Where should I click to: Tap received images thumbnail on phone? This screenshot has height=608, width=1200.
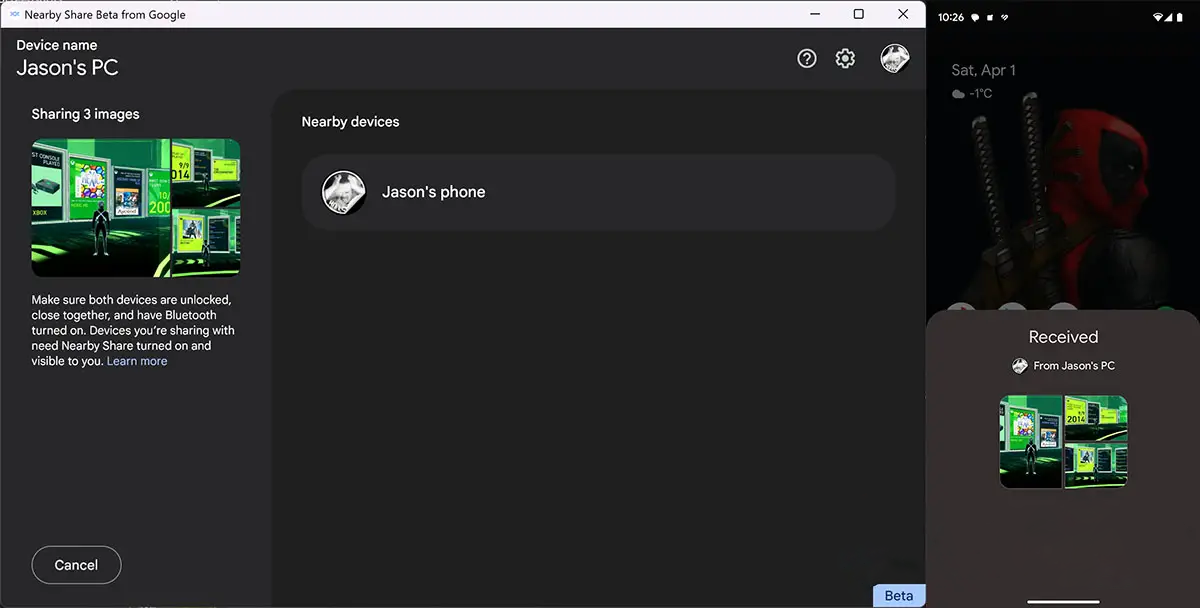coord(1064,442)
